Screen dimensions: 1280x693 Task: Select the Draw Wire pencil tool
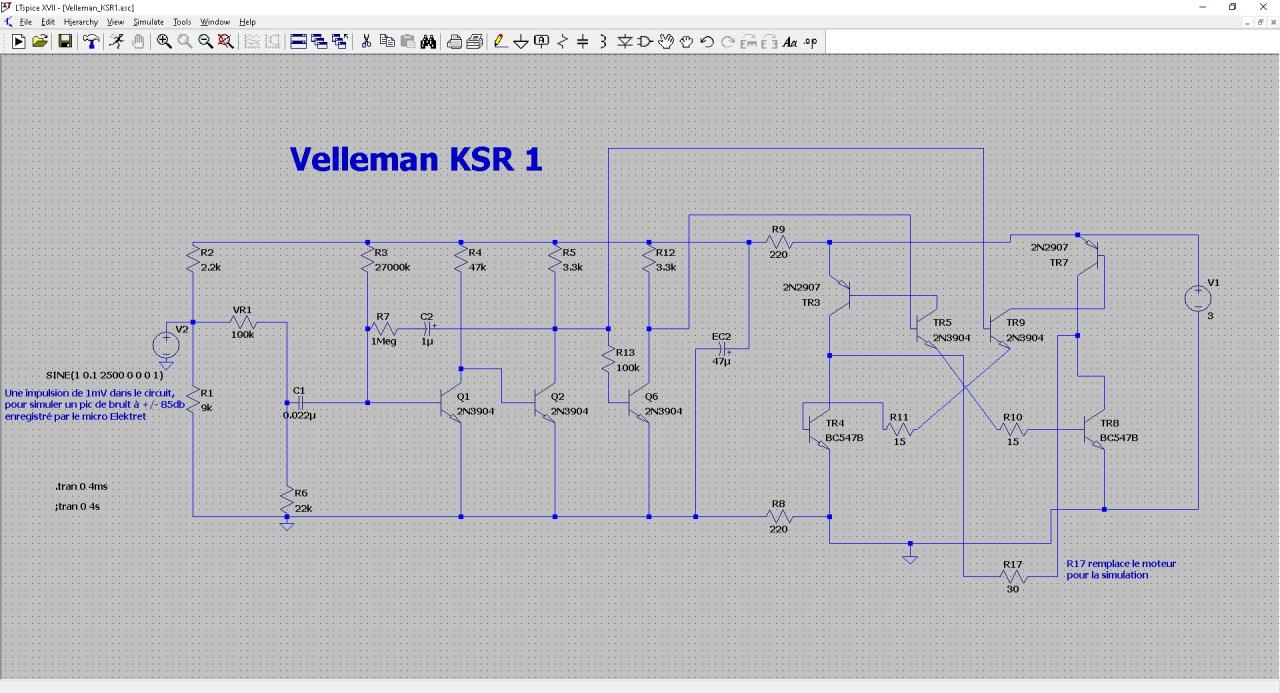coord(500,41)
